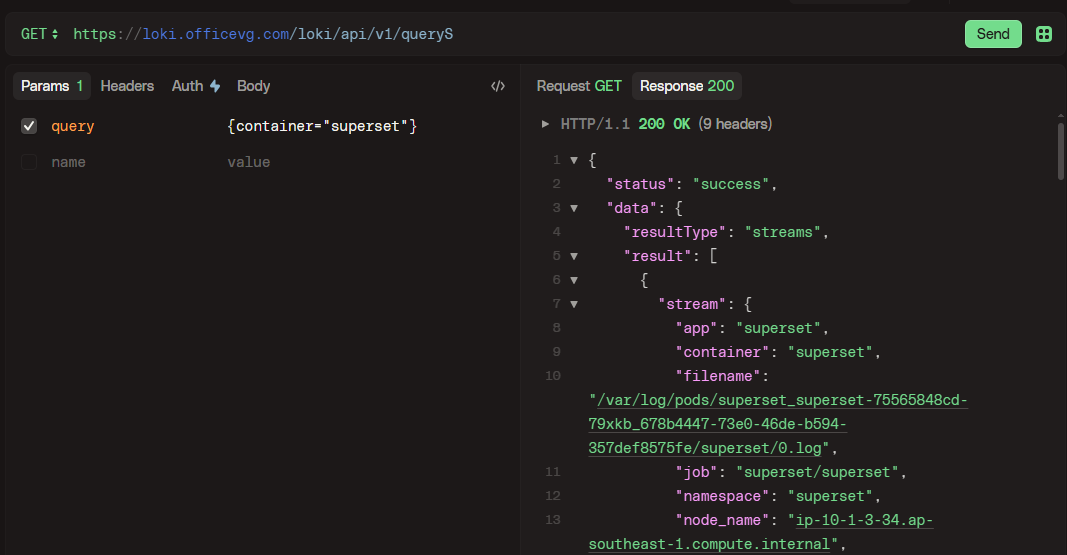
Task: Collapse the "data" object on line 3
Action: 574,208
